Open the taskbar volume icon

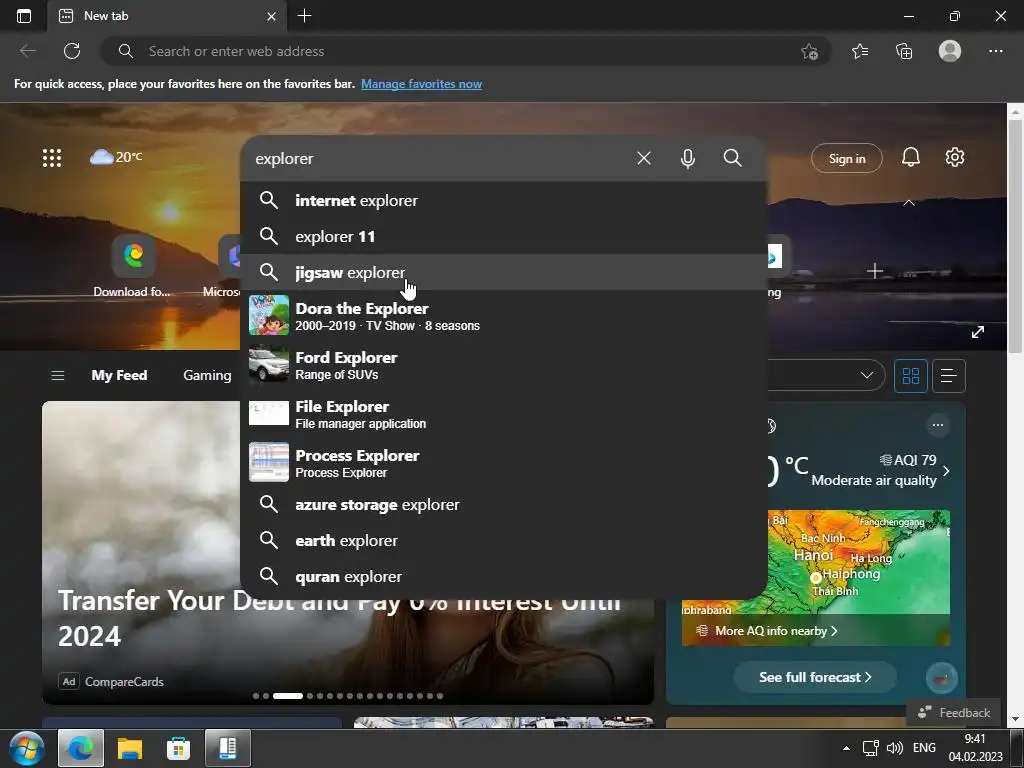pos(895,748)
